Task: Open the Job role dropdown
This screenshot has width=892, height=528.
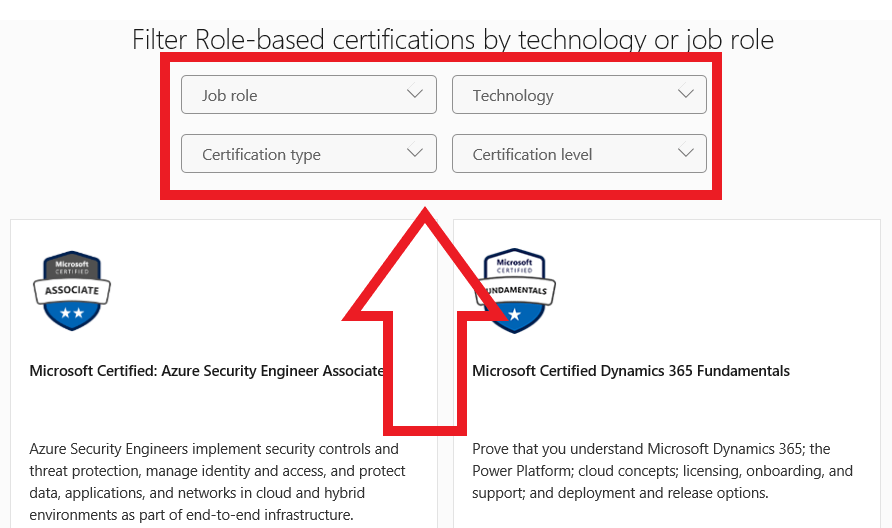Action: pos(308,94)
